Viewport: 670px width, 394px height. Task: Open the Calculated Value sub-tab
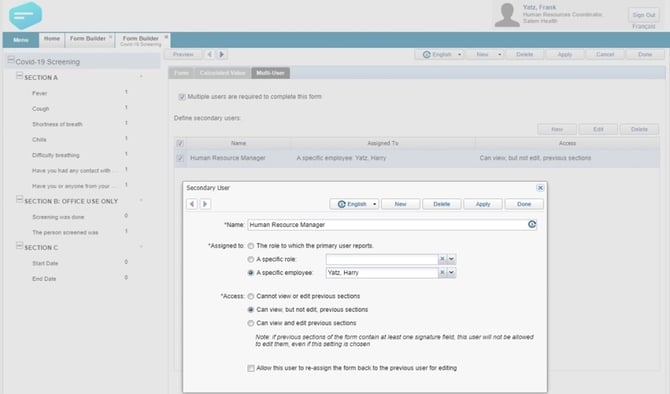[222, 73]
